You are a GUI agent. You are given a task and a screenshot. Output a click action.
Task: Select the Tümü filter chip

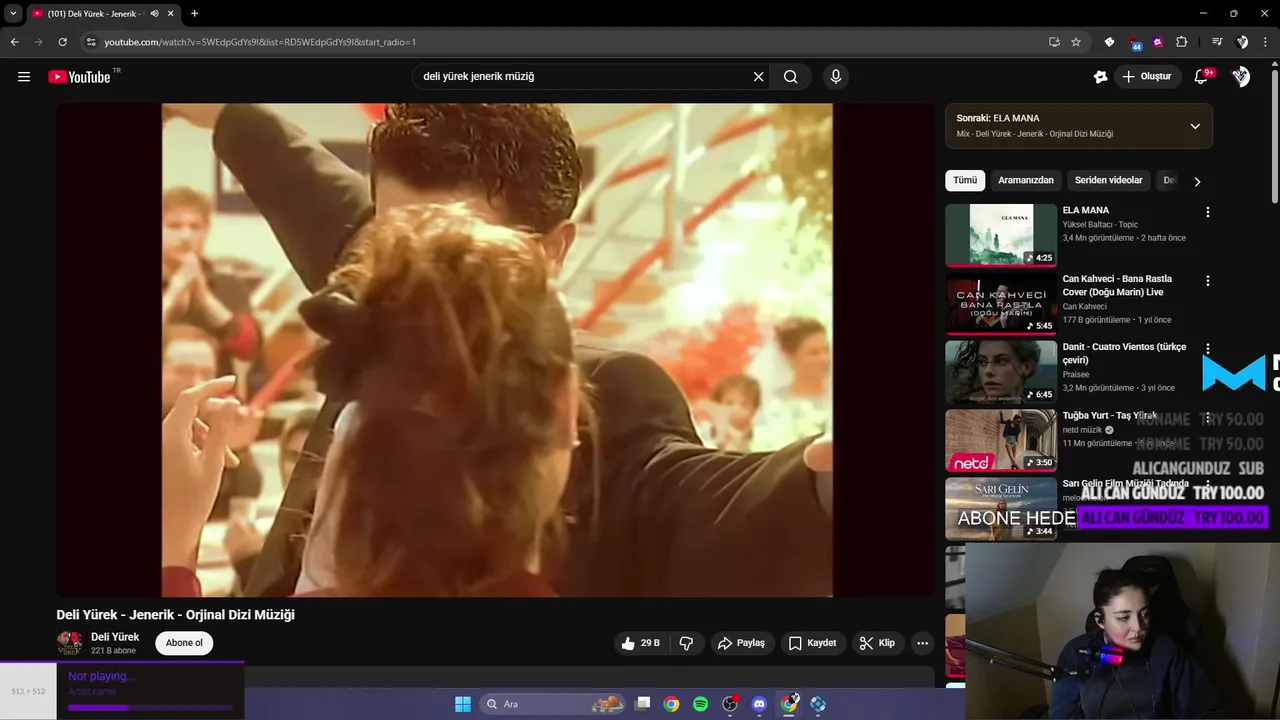(x=965, y=180)
